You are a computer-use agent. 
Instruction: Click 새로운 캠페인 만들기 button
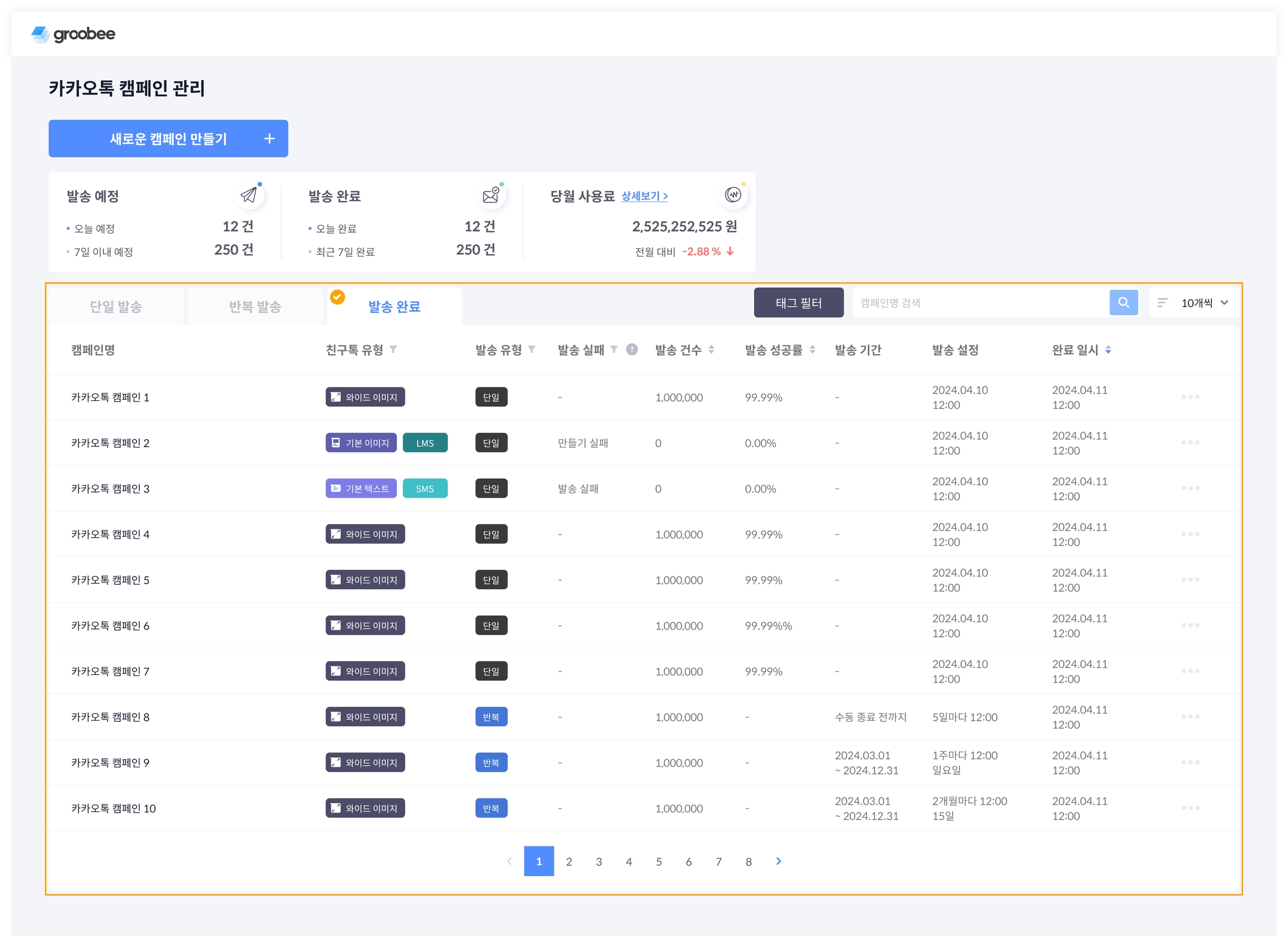[x=168, y=139]
